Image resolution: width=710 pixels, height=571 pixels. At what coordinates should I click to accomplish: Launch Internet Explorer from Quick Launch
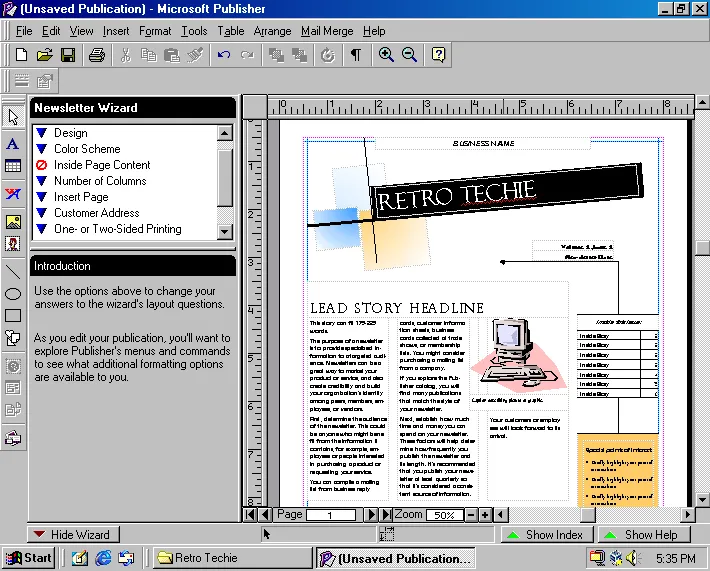coord(103,558)
